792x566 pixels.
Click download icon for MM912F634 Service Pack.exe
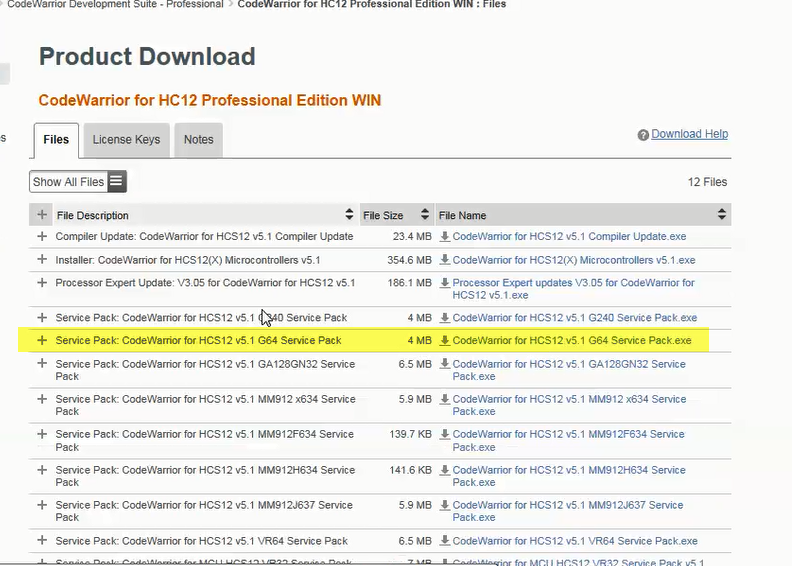click(444, 434)
